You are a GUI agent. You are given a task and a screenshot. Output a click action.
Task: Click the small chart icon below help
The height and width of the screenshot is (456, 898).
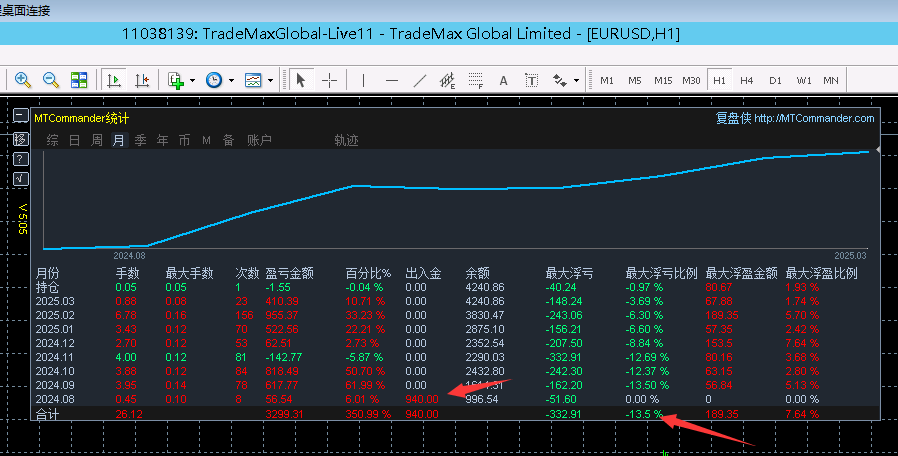tap(20, 179)
